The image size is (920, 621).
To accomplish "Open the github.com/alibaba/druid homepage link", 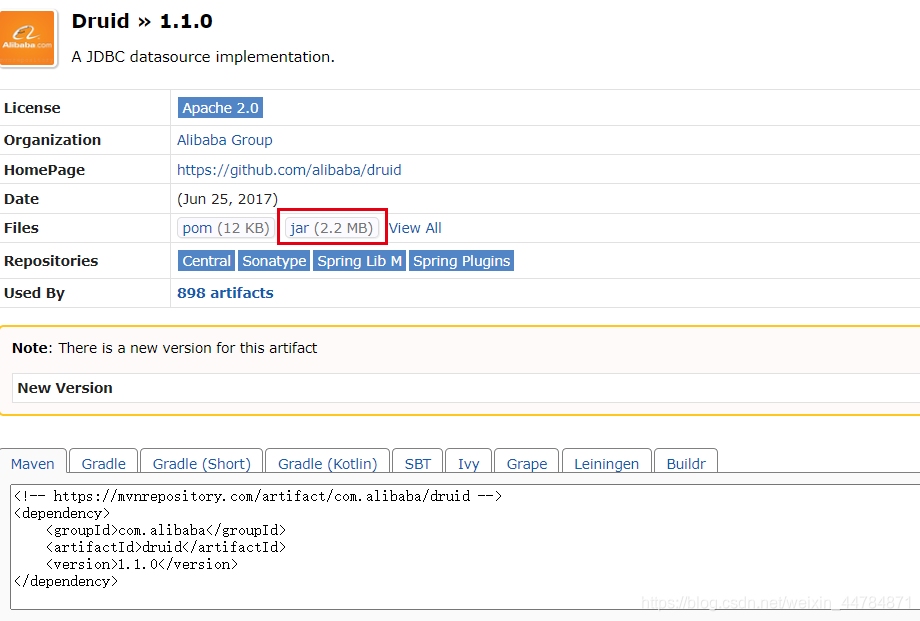I will (x=289, y=170).
